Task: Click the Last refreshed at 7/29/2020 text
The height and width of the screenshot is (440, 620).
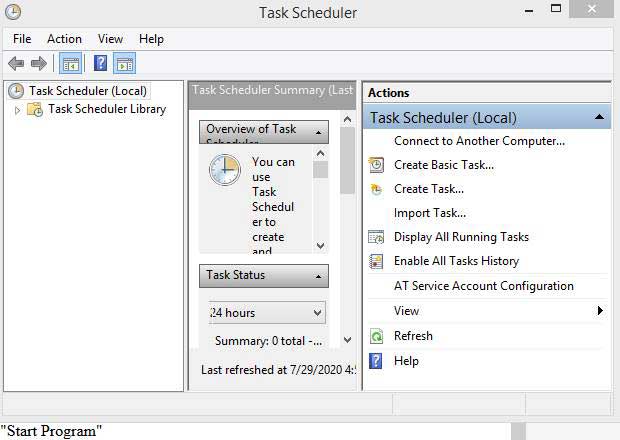Action: 278,370
